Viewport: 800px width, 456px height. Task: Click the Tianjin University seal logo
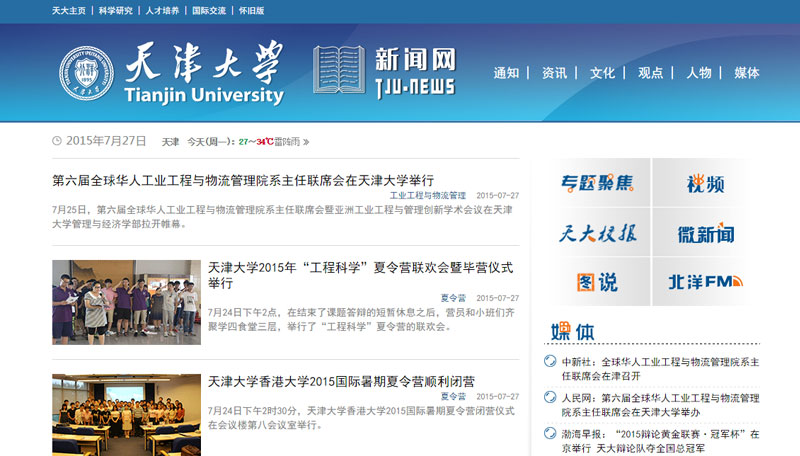[87, 74]
